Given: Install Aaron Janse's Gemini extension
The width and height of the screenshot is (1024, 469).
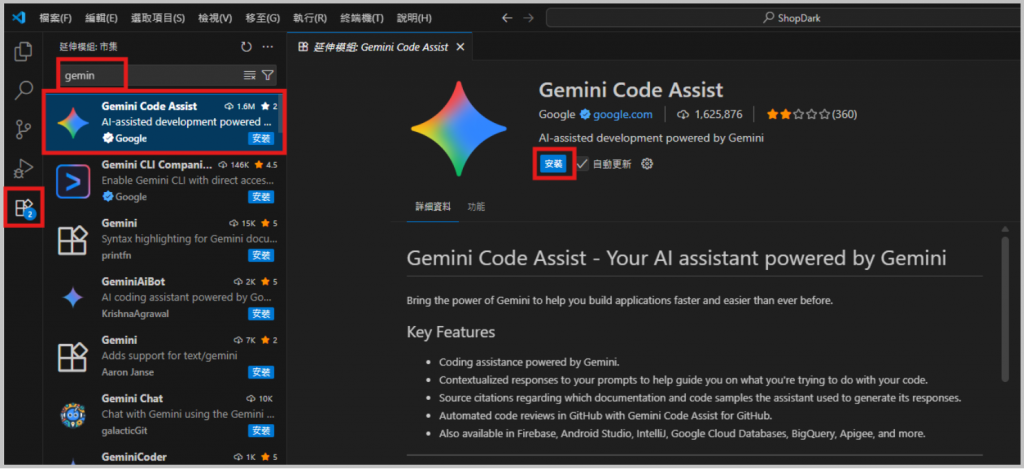Looking at the screenshot, I should pyautogui.click(x=261, y=372).
